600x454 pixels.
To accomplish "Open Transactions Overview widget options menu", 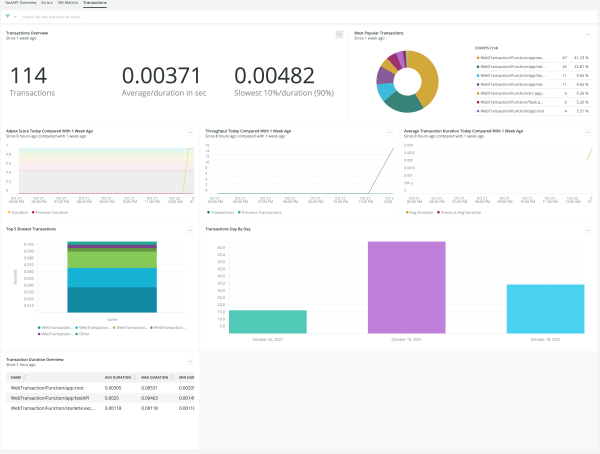I will click(x=339, y=33).
